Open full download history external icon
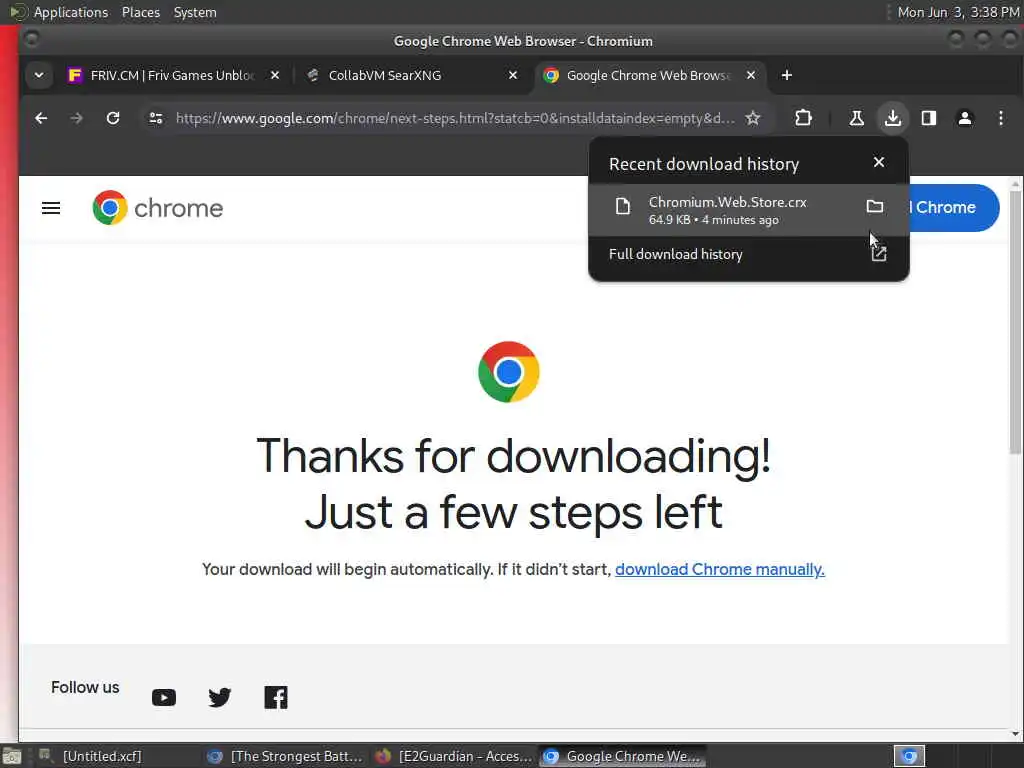This screenshot has height=768, width=1024. [879, 253]
